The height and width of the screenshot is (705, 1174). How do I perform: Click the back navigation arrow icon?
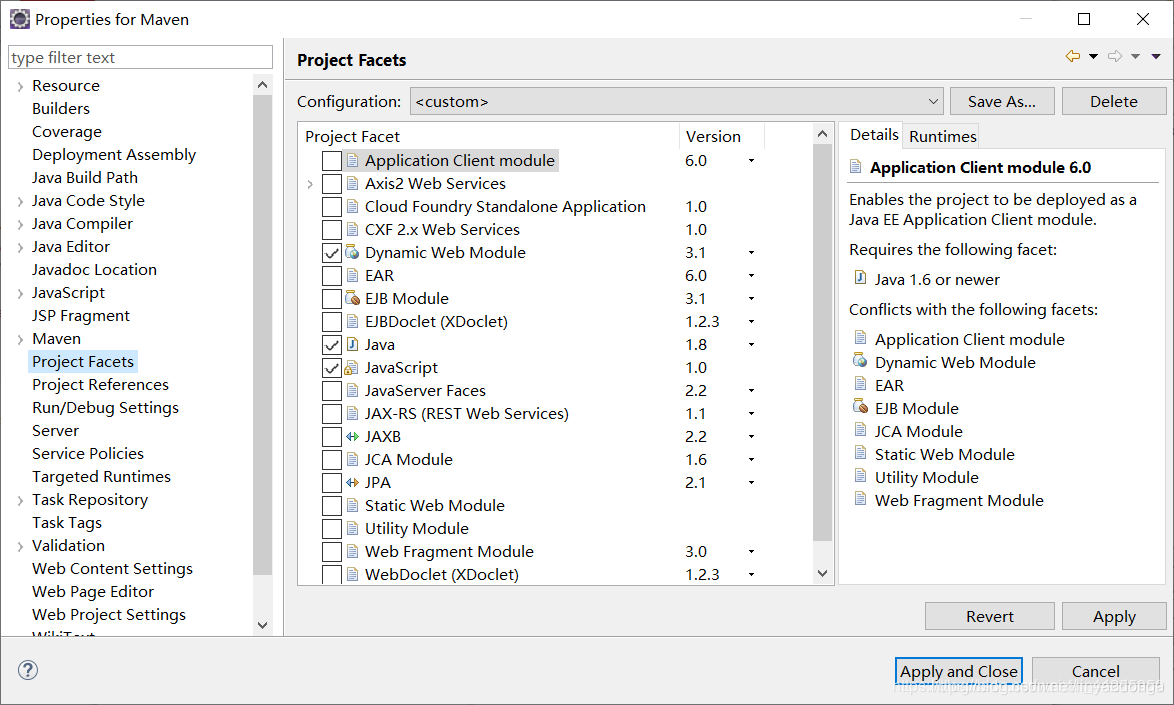tap(1073, 56)
